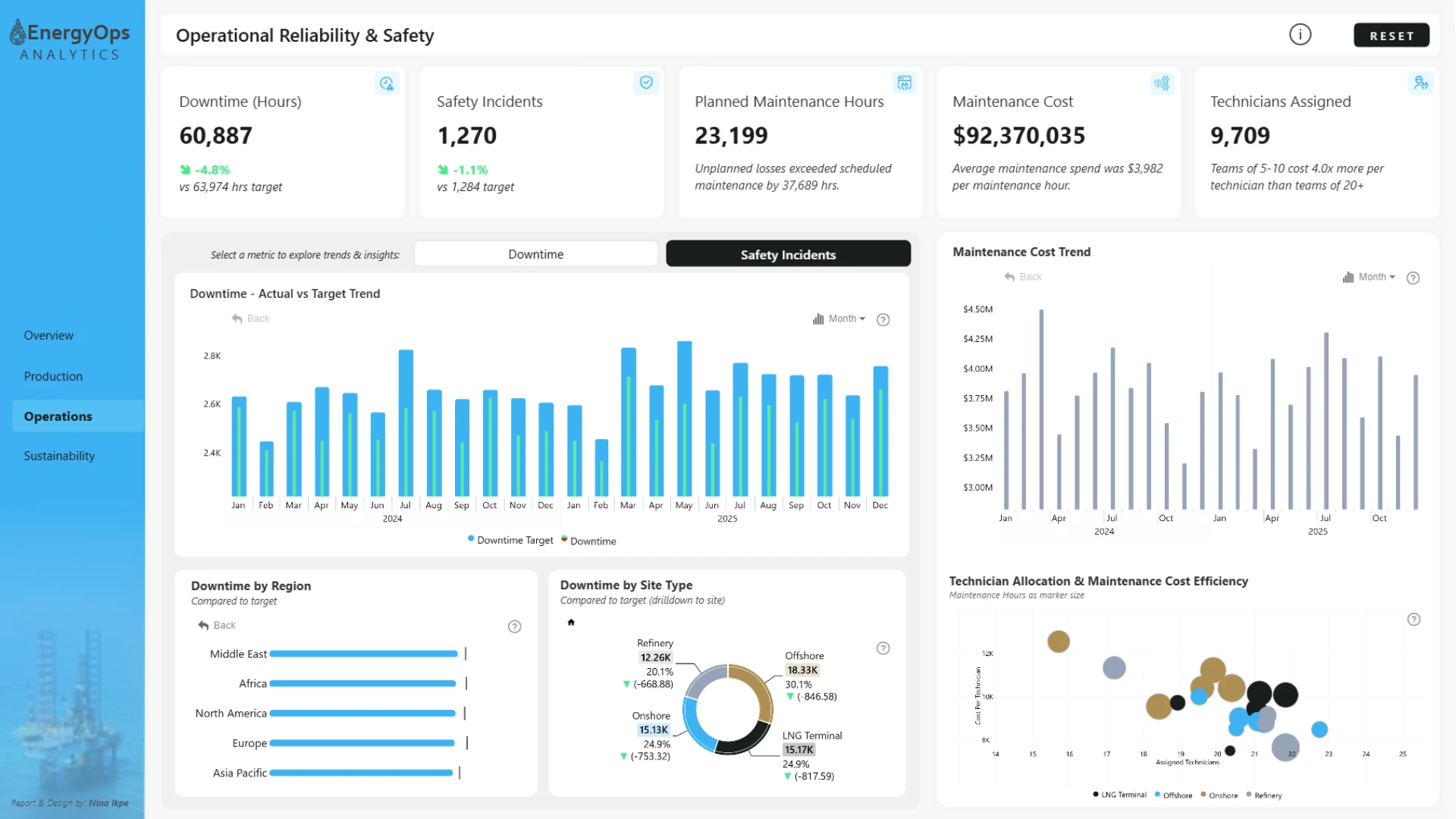The height and width of the screenshot is (819, 1456).
Task: Switch metric toggle to Safety Incidents
Action: point(788,254)
